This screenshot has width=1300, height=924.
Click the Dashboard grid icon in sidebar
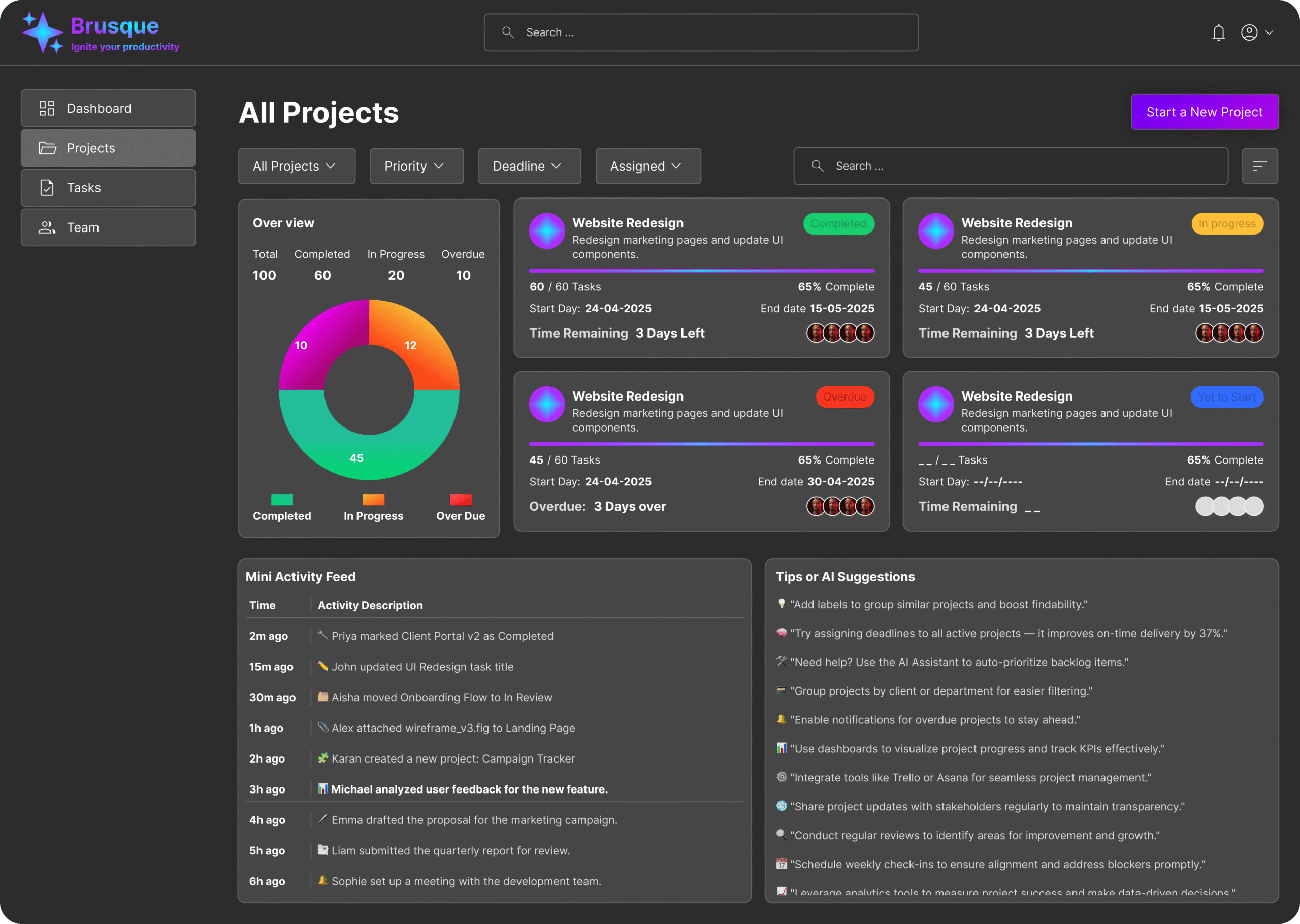47,108
